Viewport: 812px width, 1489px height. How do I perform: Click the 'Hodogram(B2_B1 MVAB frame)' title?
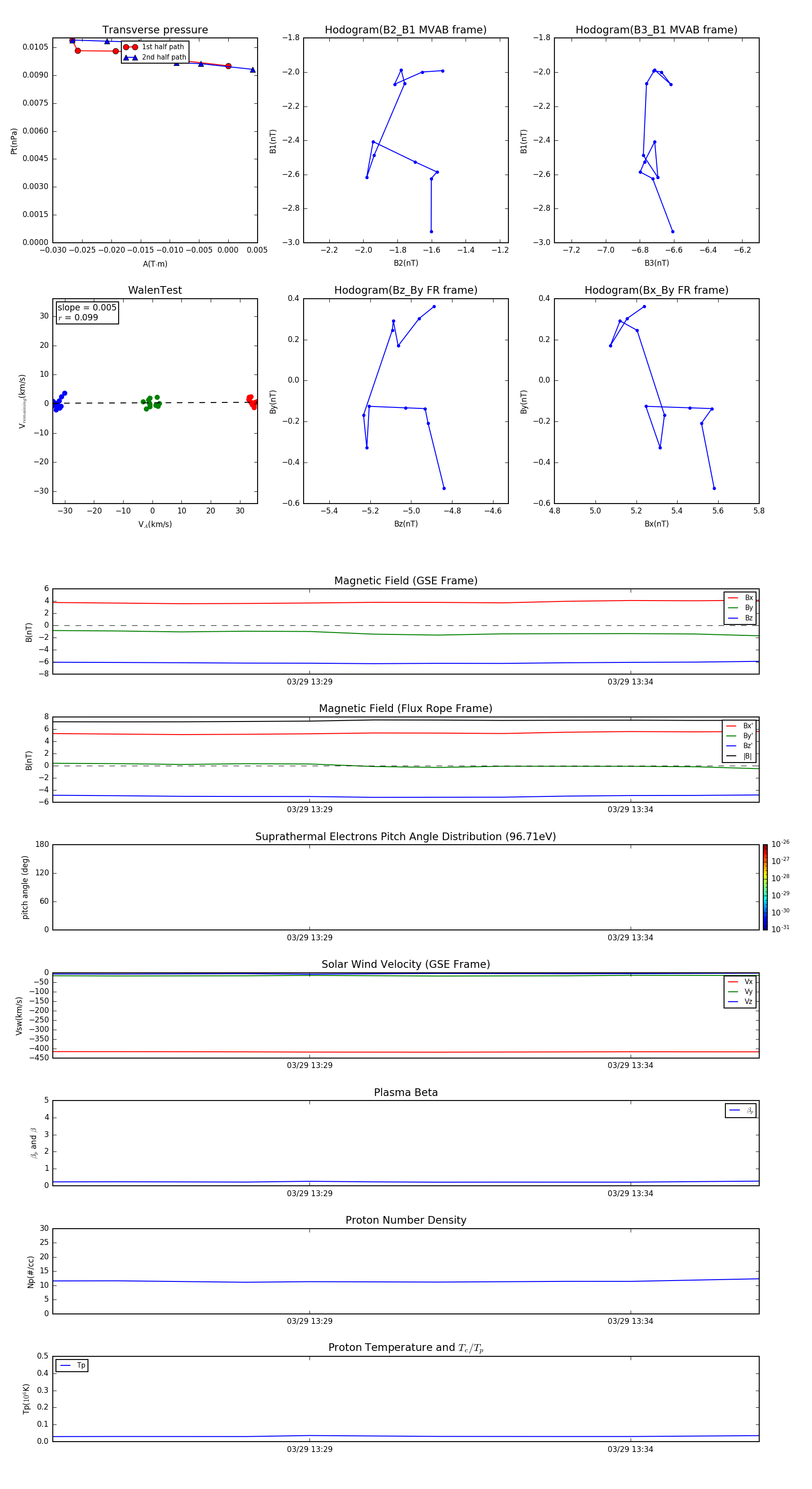pos(406,30)
